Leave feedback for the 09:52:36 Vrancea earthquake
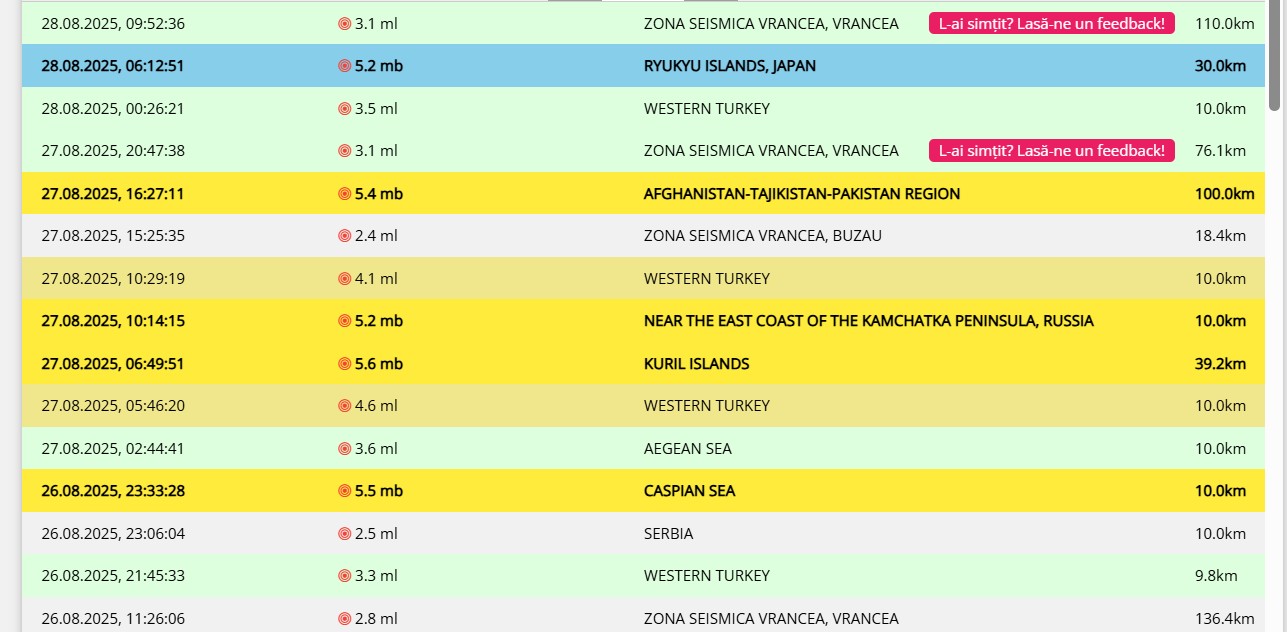This screenshot has width=1287, height=632. pos(1051,23)
